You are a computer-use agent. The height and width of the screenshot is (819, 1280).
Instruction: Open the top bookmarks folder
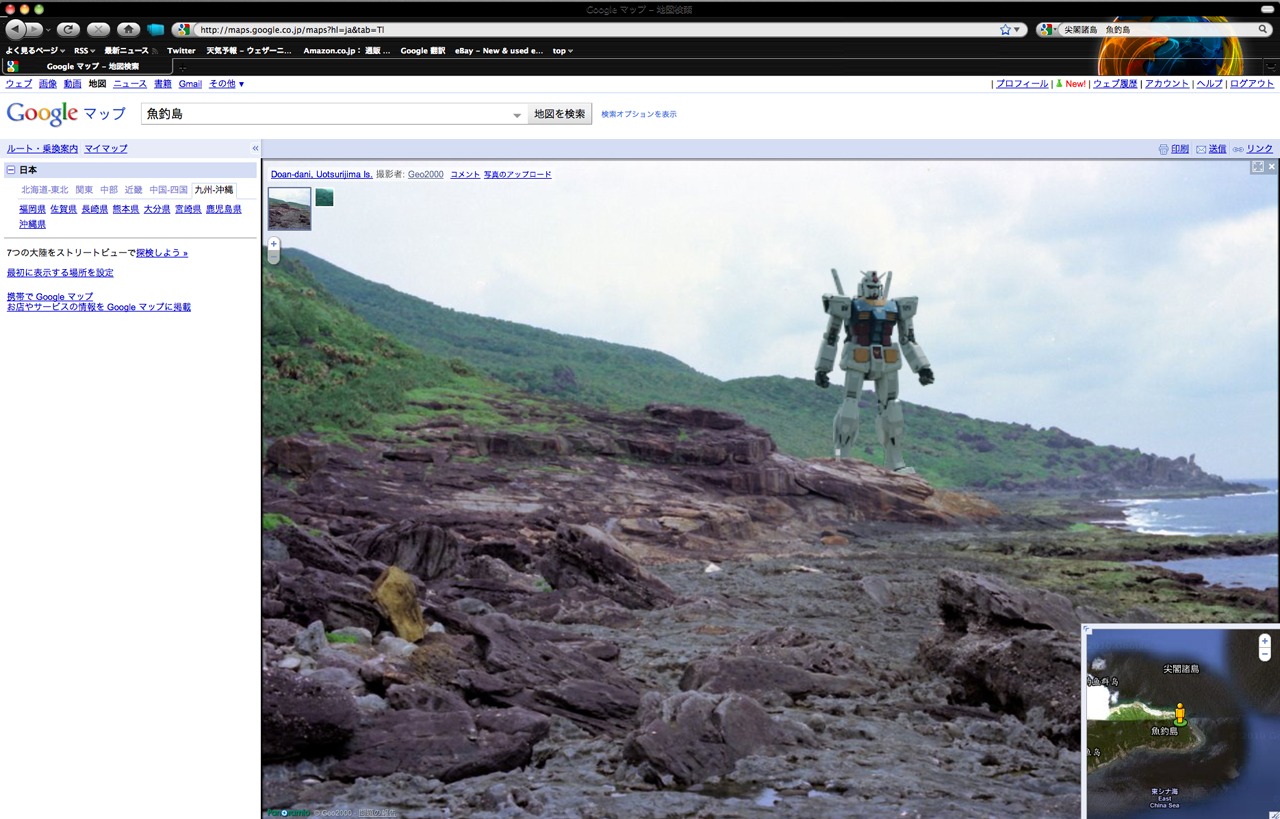coord(563,50)
